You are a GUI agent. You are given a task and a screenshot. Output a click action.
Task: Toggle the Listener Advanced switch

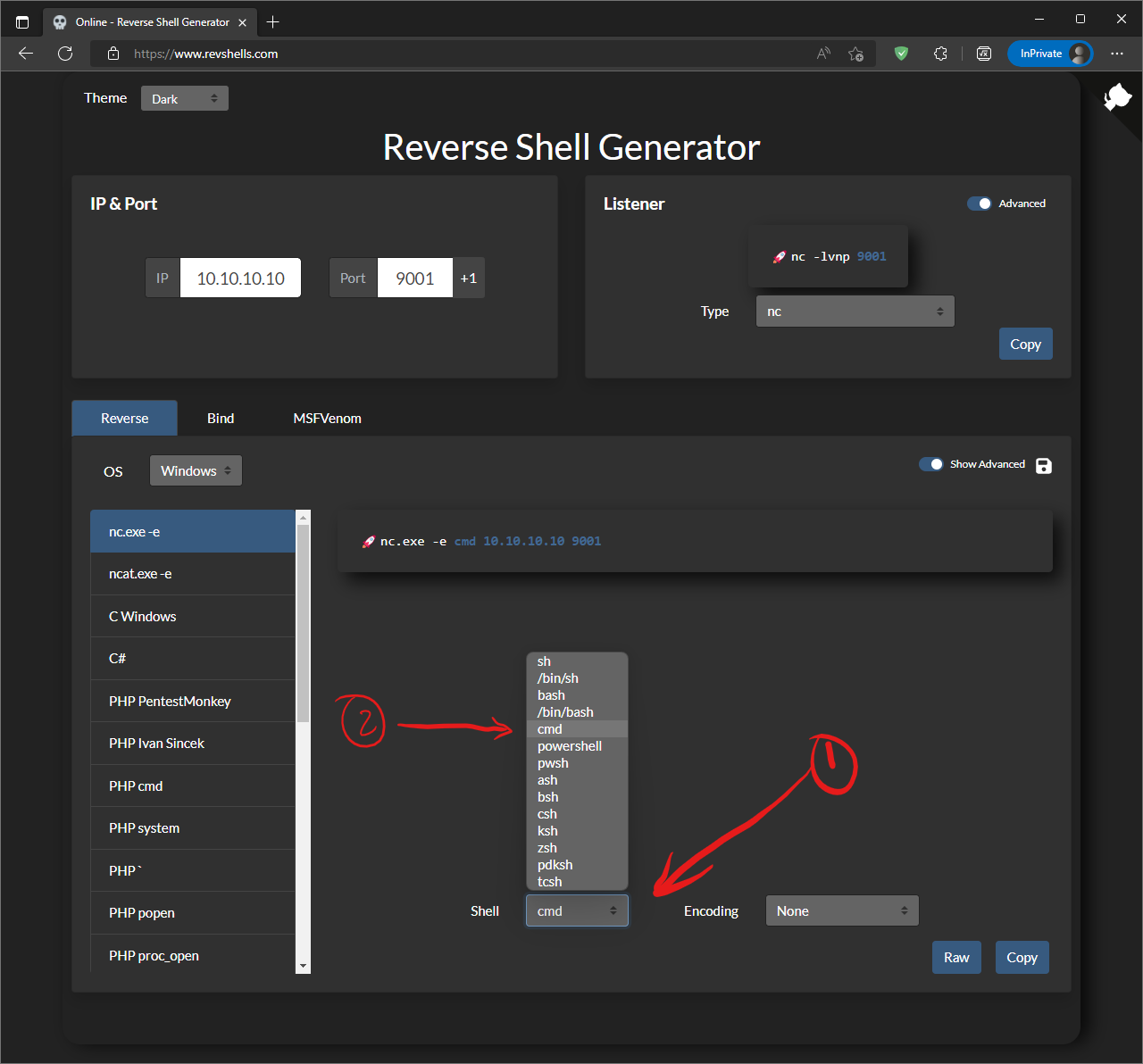click(980, 204)
